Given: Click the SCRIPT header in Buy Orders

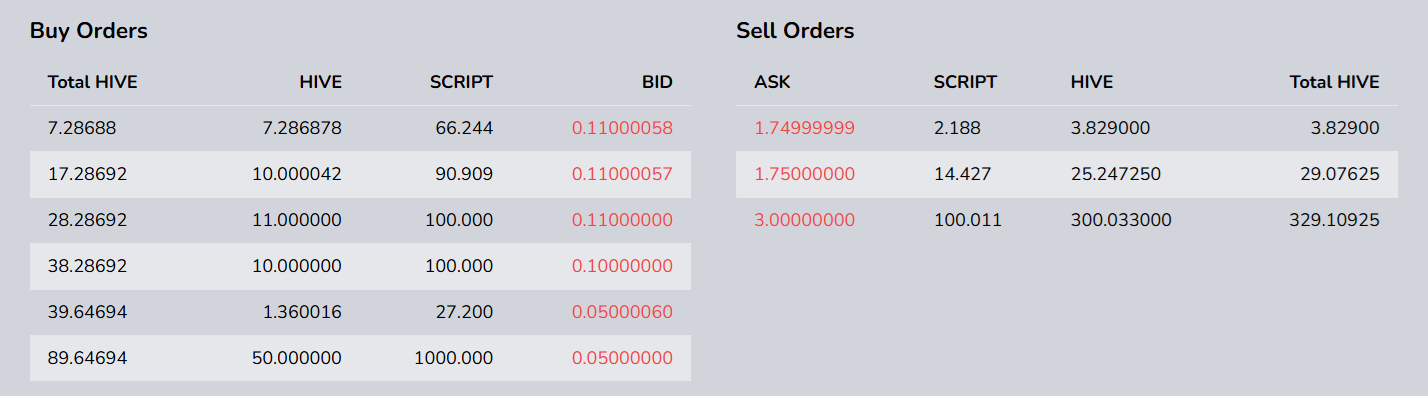Looking at the screenshot, I should pyautogui.click(x=461, y=82).
